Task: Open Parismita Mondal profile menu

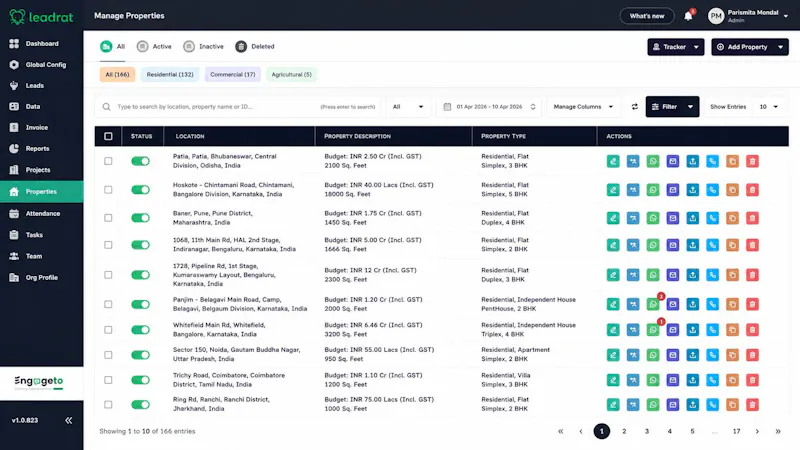Action: 748,16
